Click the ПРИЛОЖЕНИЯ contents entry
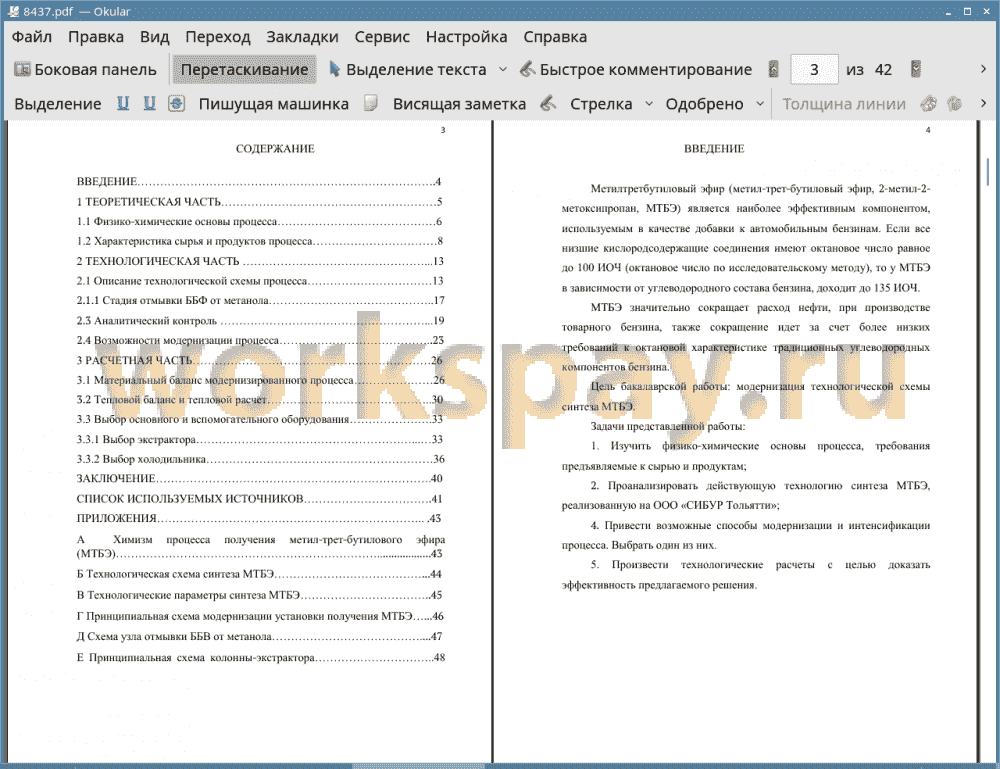Image resolution: width=1000 pixels, height=769 pixels. [x=258, y=518]
